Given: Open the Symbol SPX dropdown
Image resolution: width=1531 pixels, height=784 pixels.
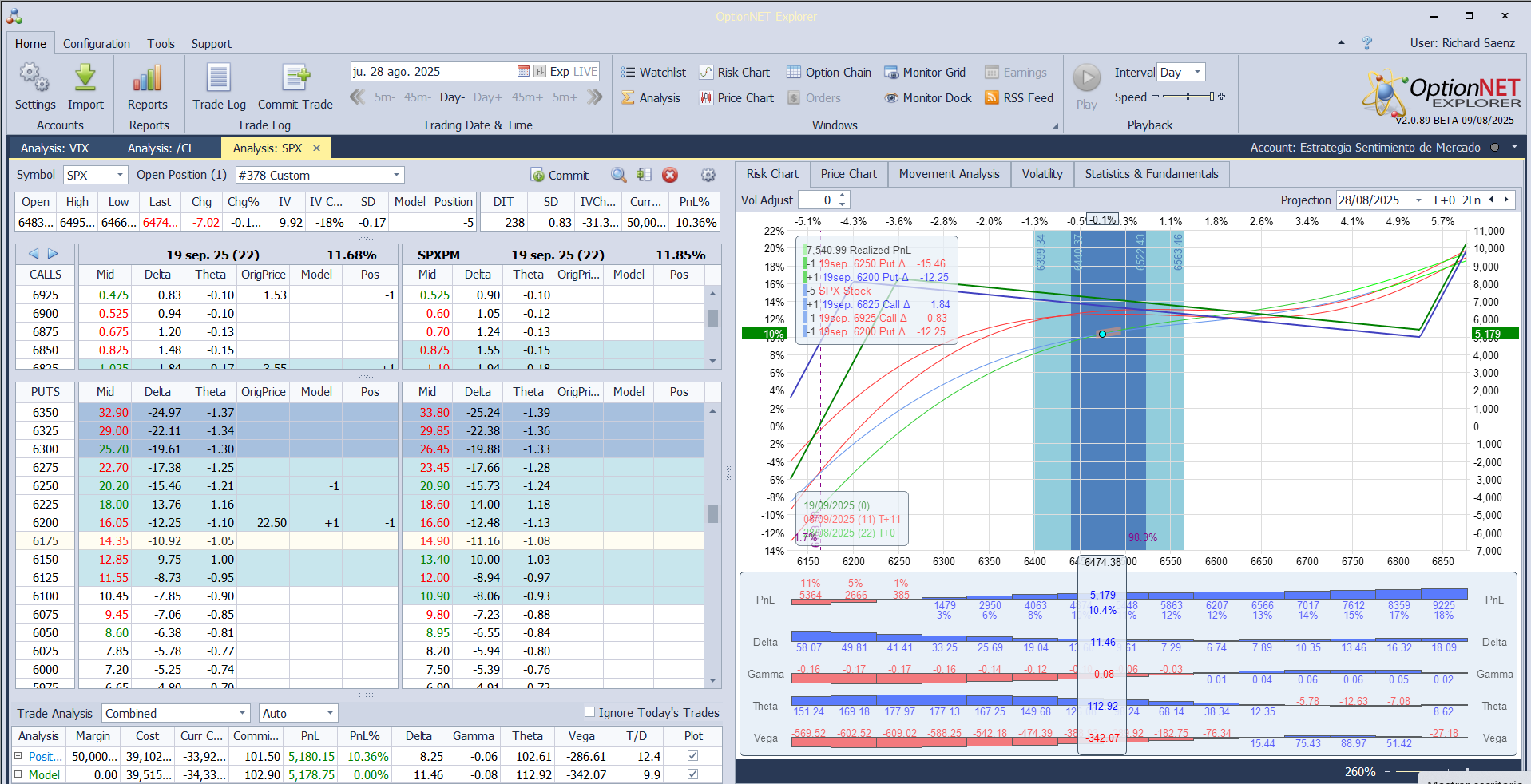Looking at the screenshot, I should point(120,175).
